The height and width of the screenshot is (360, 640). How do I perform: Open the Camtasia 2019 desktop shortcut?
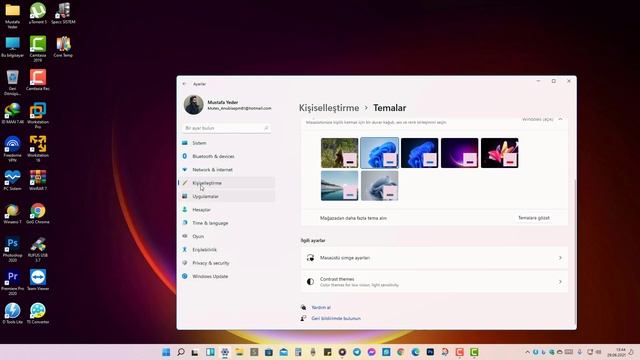click(x=38, y=49)
